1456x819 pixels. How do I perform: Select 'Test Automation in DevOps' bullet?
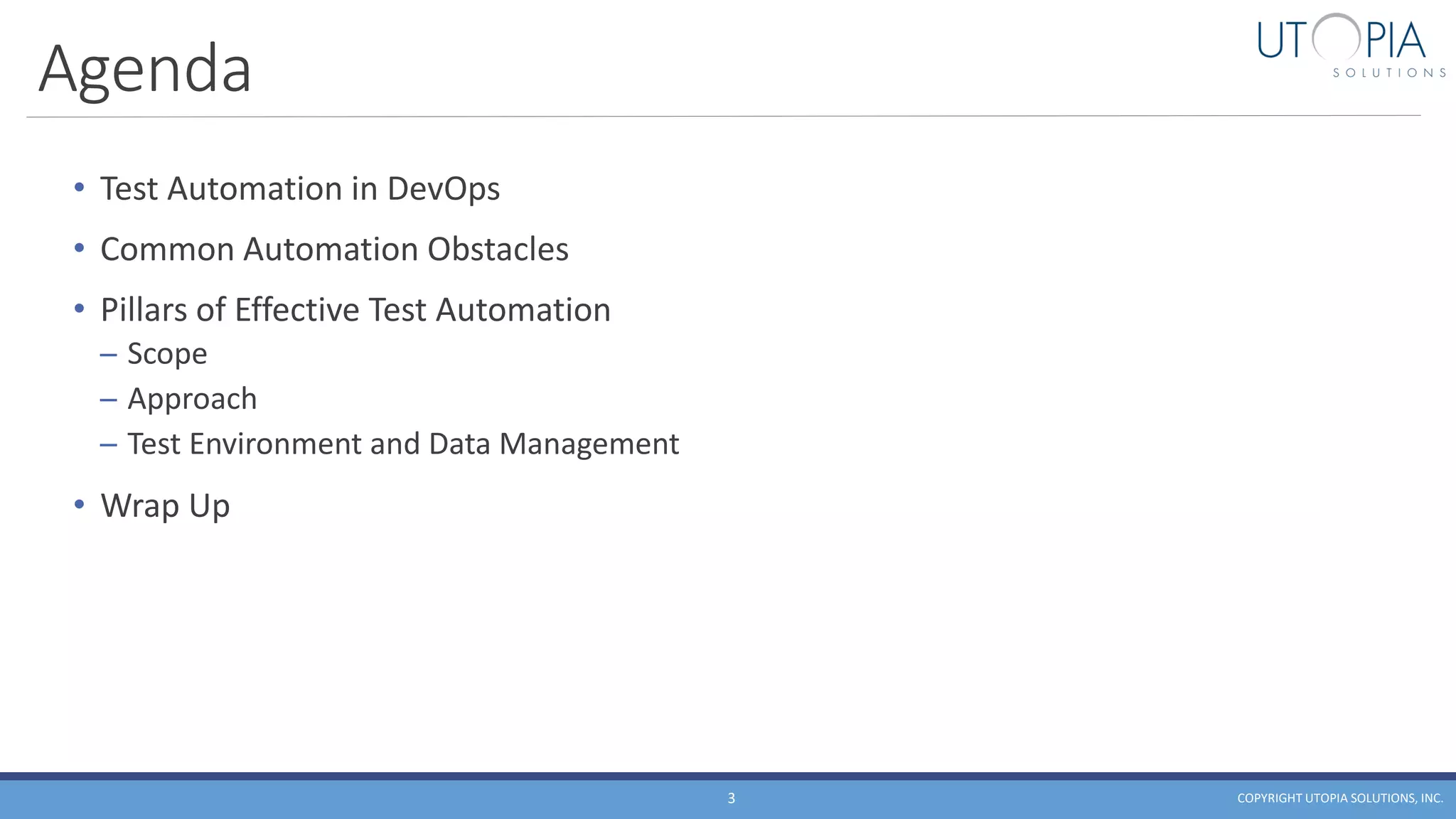click(300, 189)
